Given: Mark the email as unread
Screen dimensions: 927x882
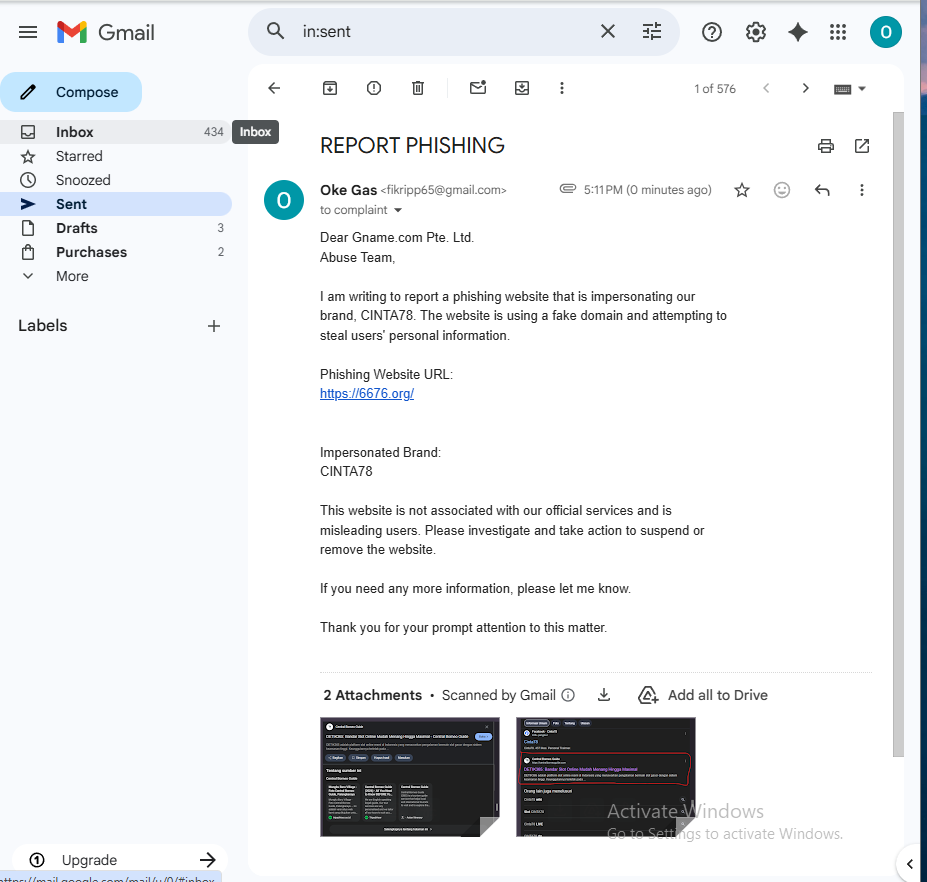Looking at the screenshot, I should pos(478,87).
